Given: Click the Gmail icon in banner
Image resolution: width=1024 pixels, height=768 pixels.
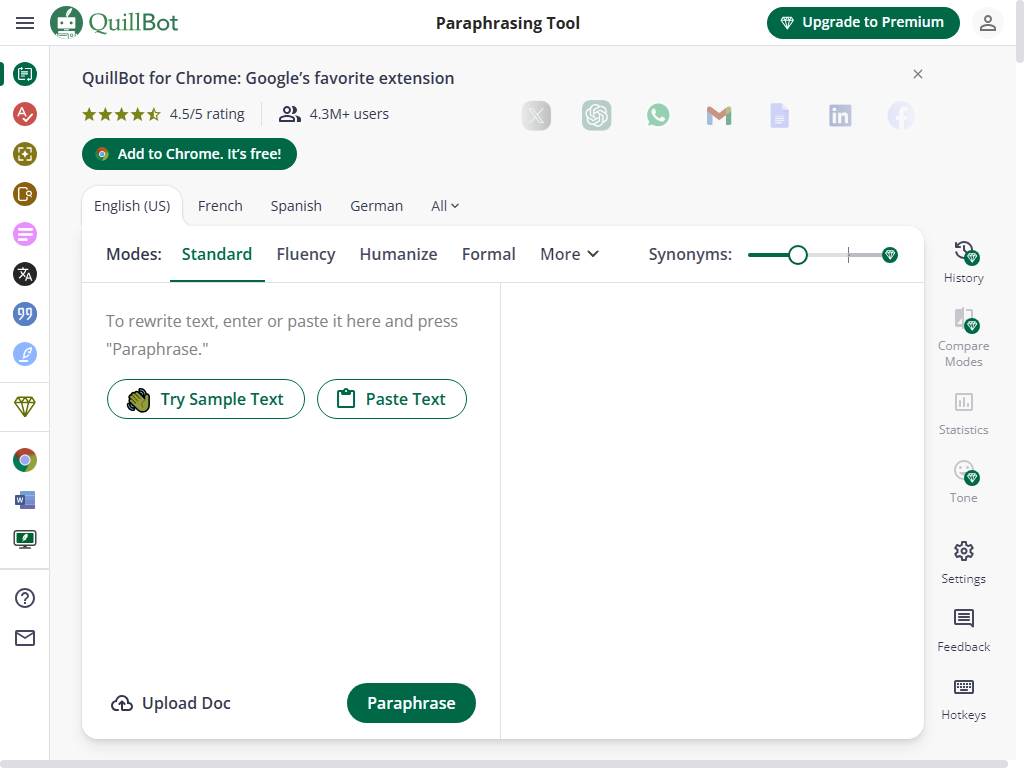Looking at the screenshot, I should pyautogui.click(x=718, y=116).
